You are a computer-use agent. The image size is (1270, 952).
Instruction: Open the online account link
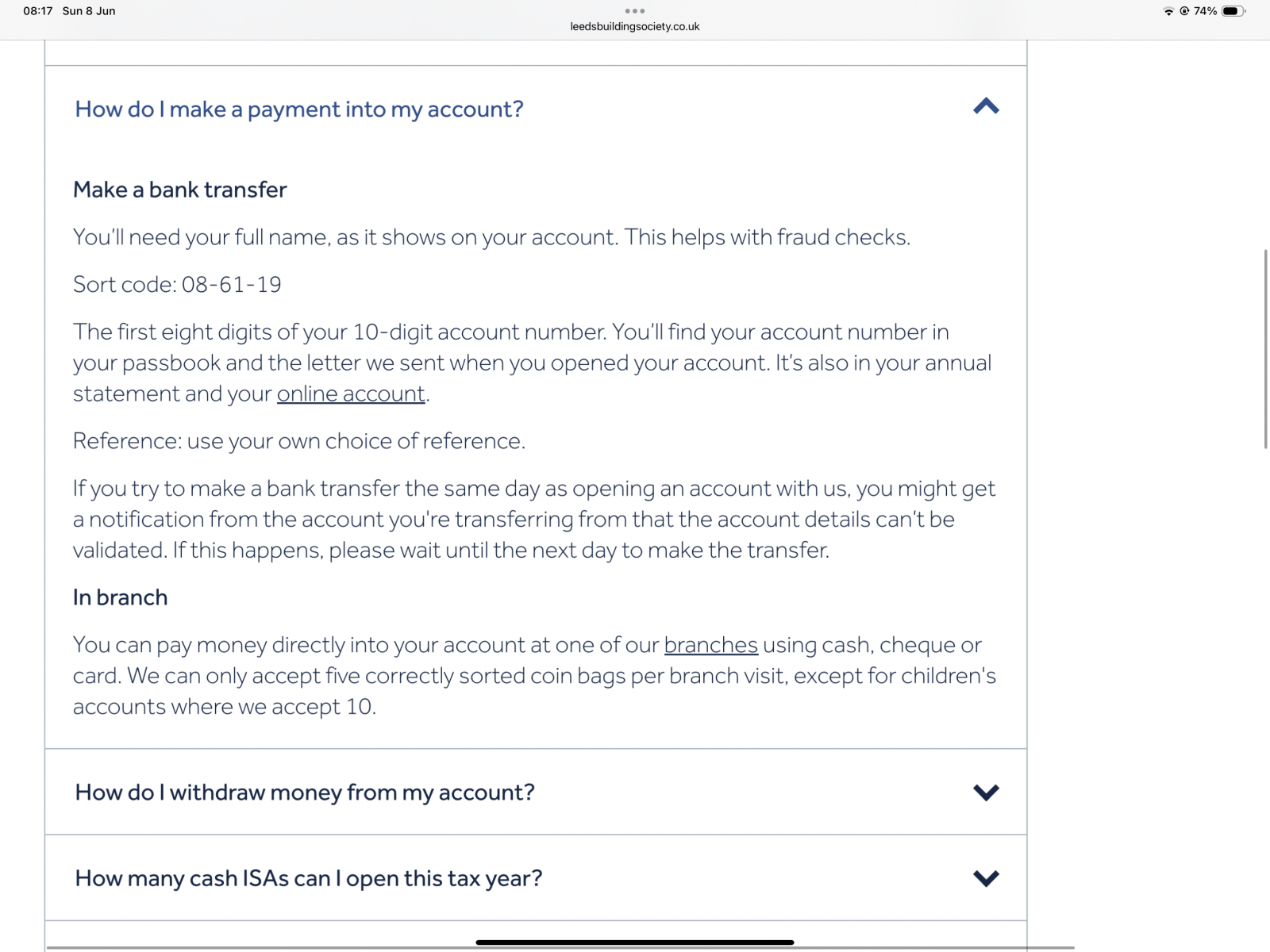click(x=351, y=393)
